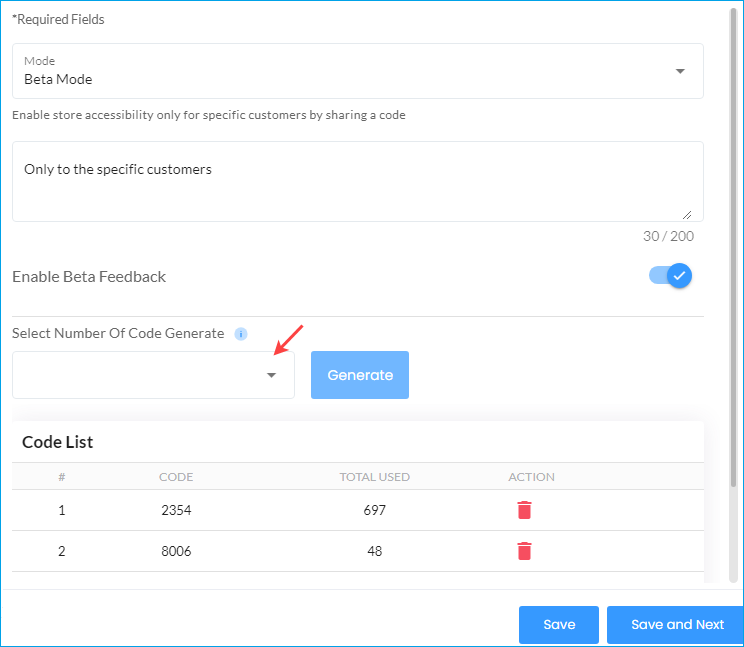The height and width of the screenshot is (647, 744).
Task: Select row with code 8006
Action: pyautogui.click(x=358, y=551)
